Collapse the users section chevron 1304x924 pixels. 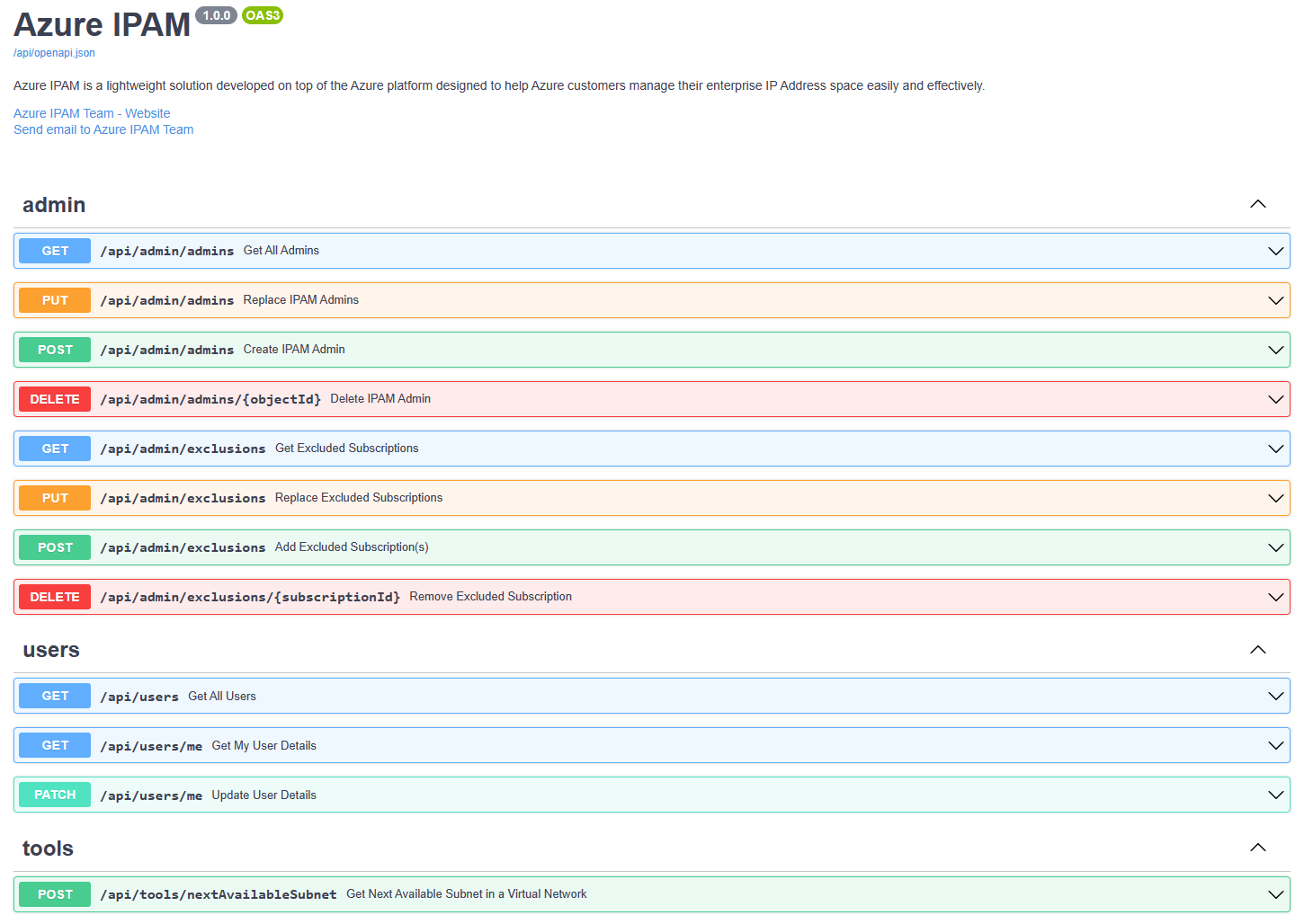point(1258,650)
